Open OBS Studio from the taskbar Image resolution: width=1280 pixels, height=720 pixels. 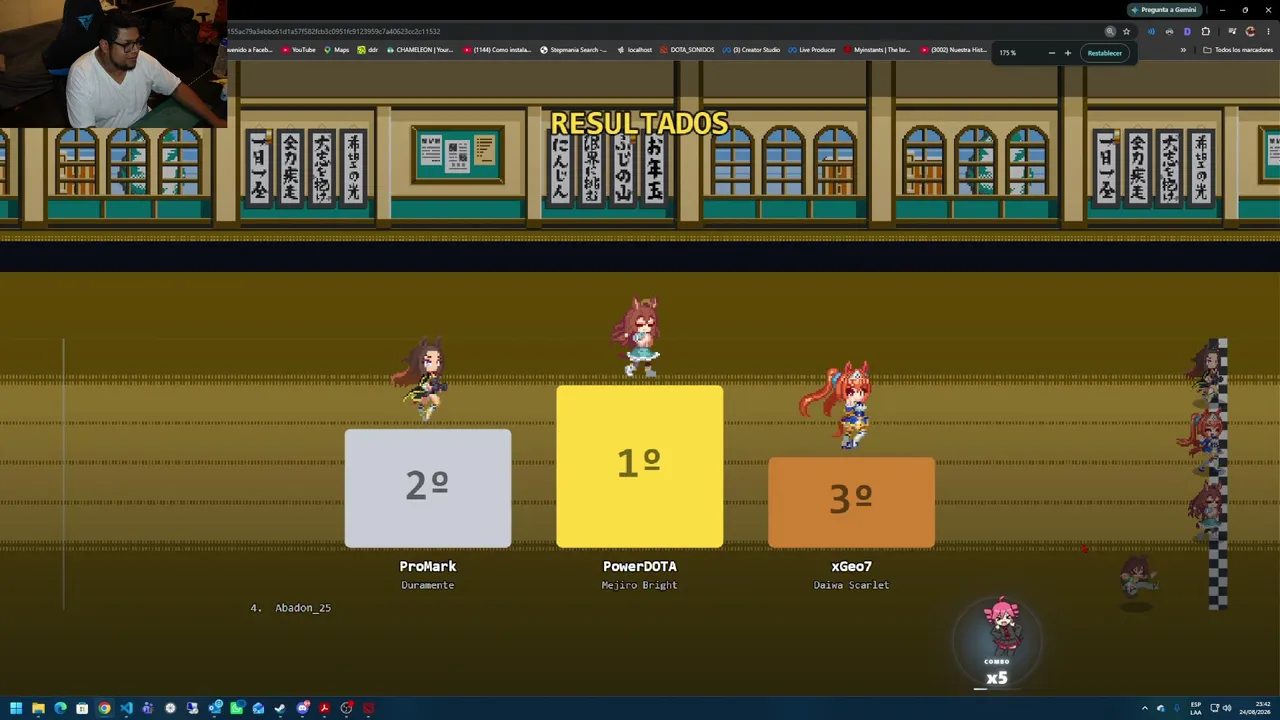tap(346, 709)
